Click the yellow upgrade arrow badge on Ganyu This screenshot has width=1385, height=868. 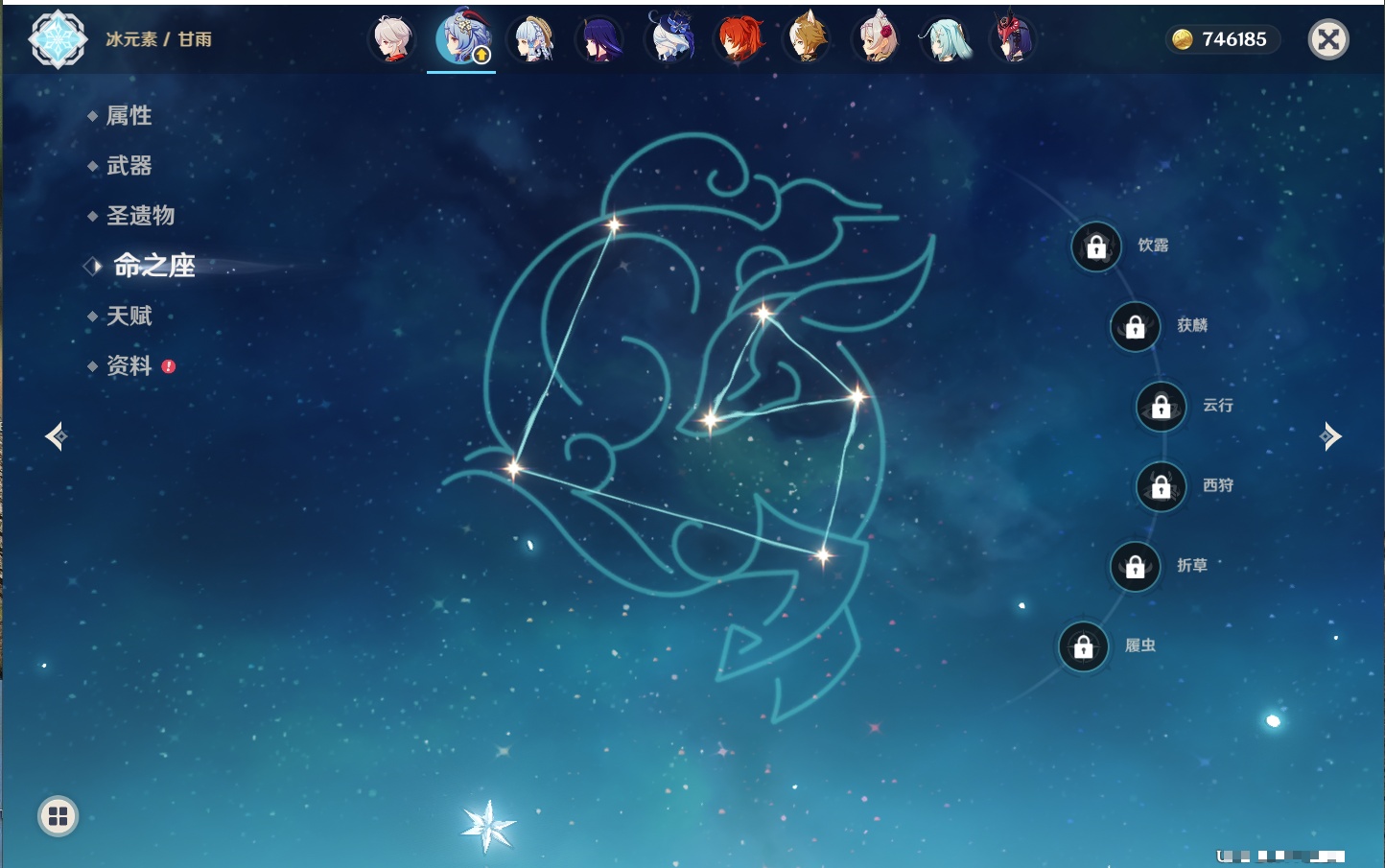click(x=482, y=56)
